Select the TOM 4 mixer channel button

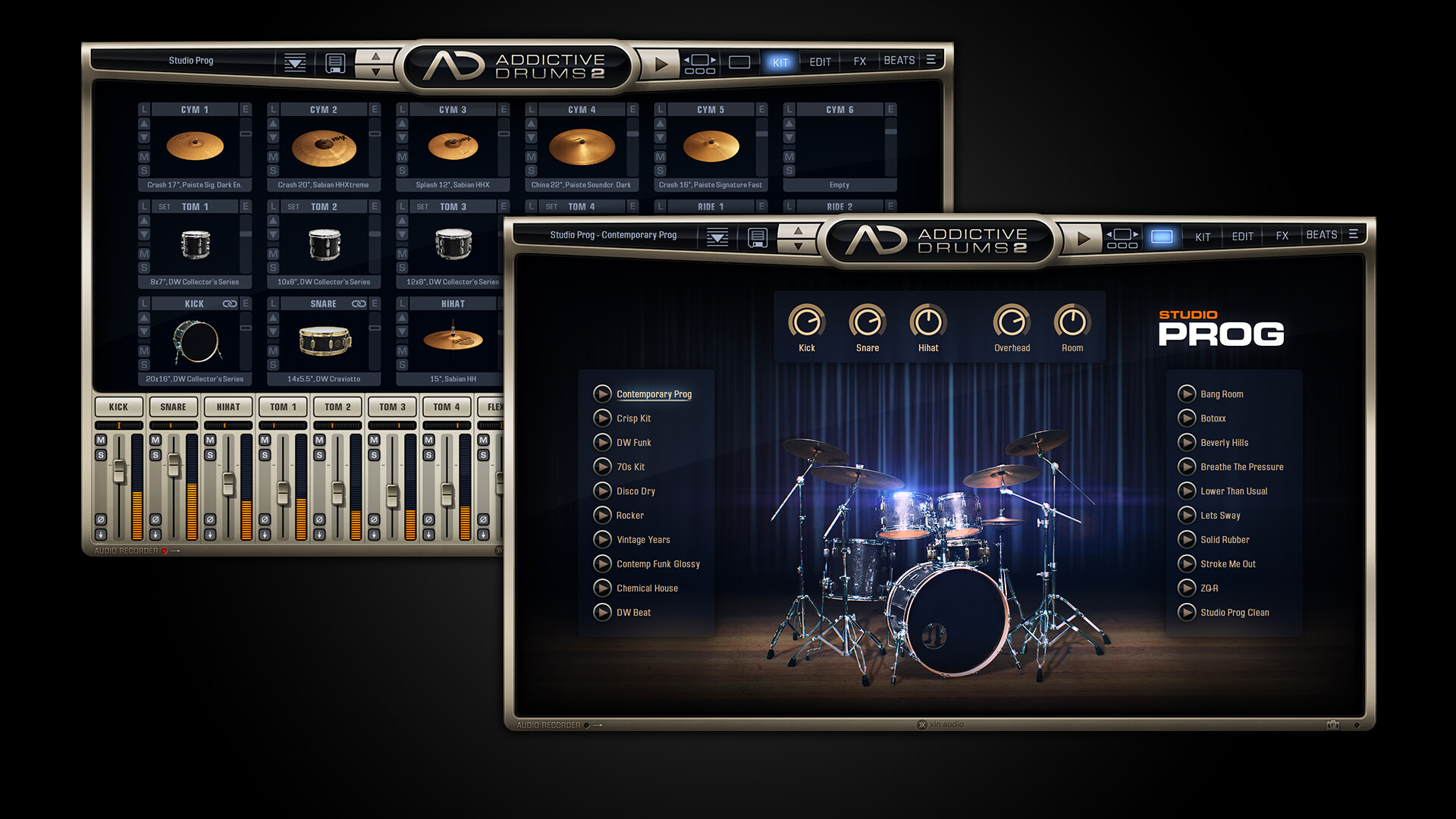[447, 407]
